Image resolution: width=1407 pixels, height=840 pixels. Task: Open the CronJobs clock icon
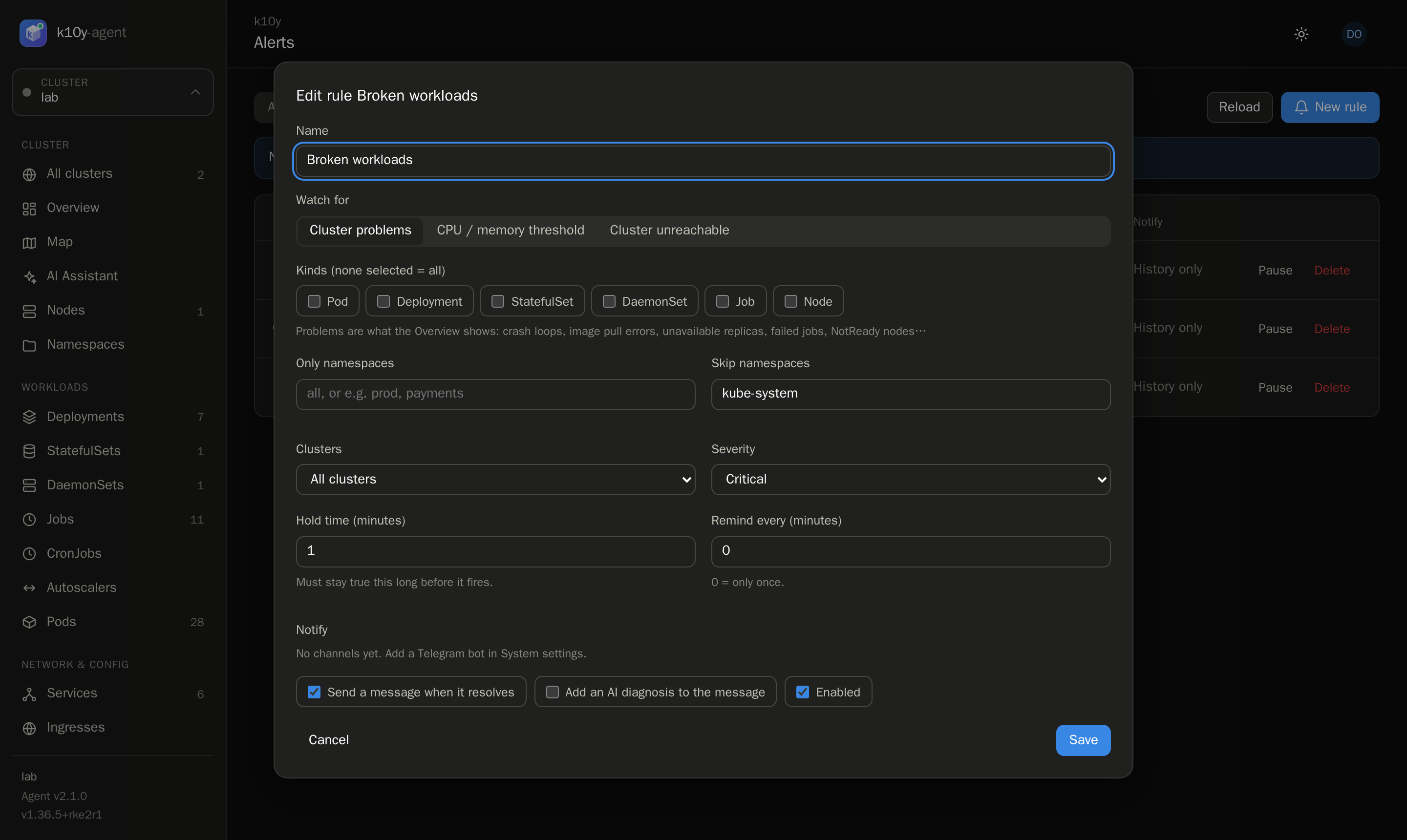point(29,554)
